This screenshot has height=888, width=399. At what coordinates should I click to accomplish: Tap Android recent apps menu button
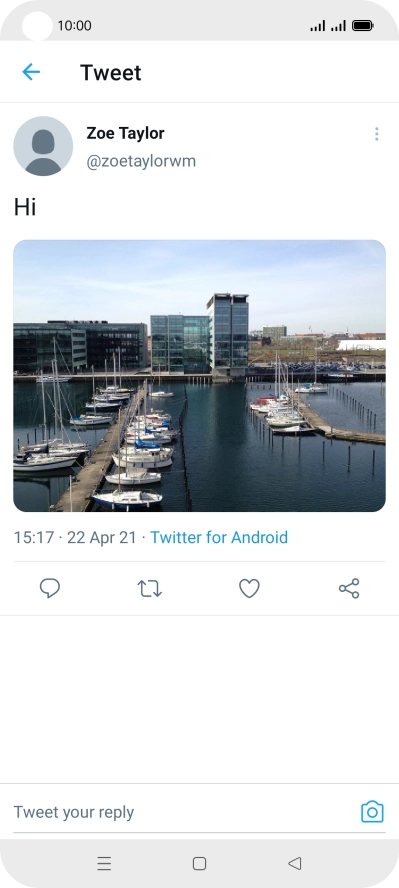104,863
